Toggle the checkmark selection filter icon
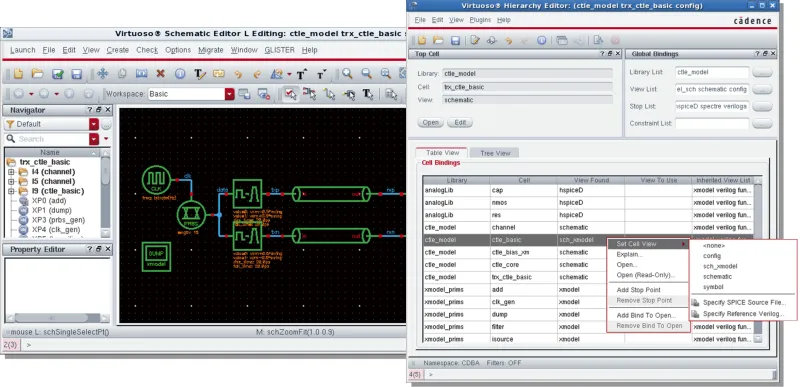Screen dimensions: 800x387 point(291,94)
